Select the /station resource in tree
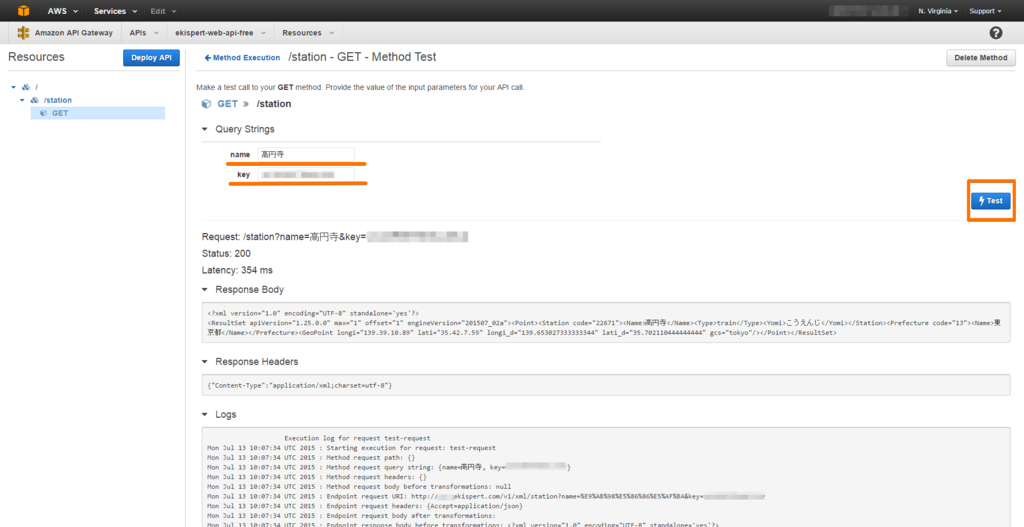 pyautogui.click(x=57, y=100)
